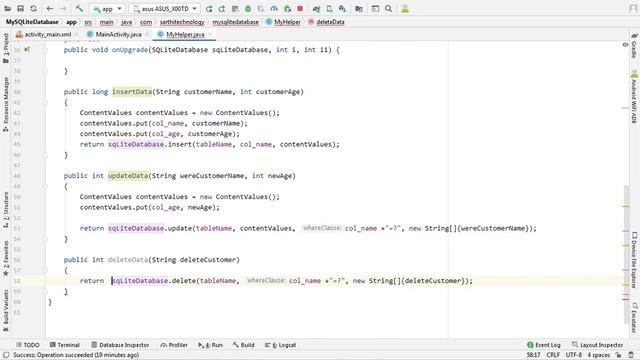The image size is (640, 360).
Task: Open the Structure sidebar tab
Action: point(6,210)
